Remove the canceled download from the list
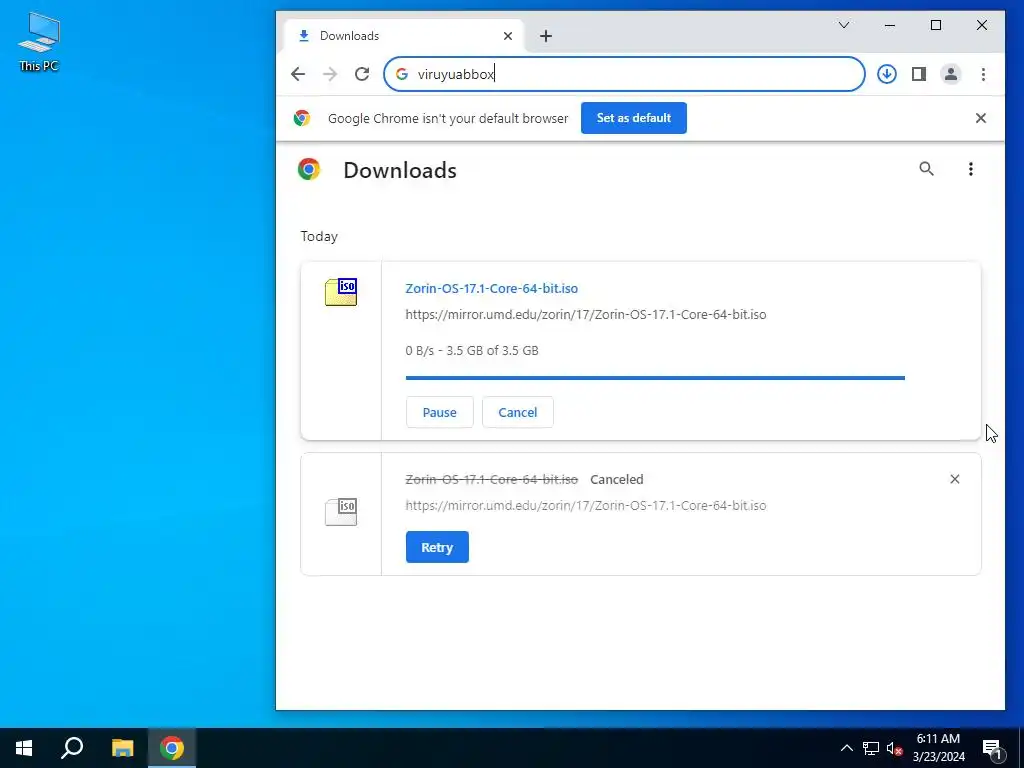Viewport: 1024px width, 768px height. (x=954, y=479)
